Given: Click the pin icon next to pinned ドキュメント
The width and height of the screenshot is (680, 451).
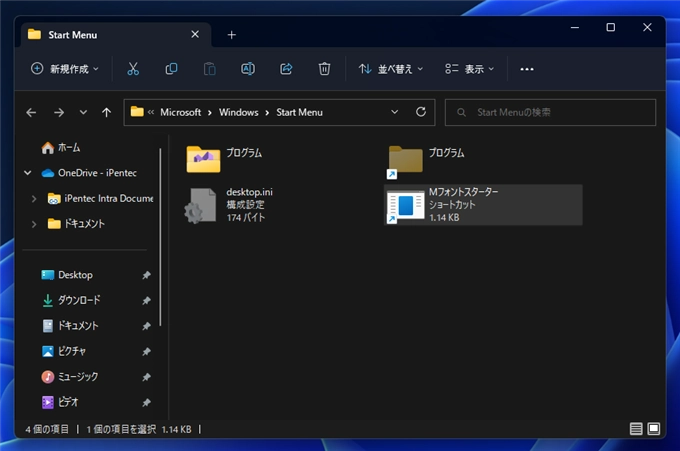Looking at the screenshot, I should click(x=147, y=326).
